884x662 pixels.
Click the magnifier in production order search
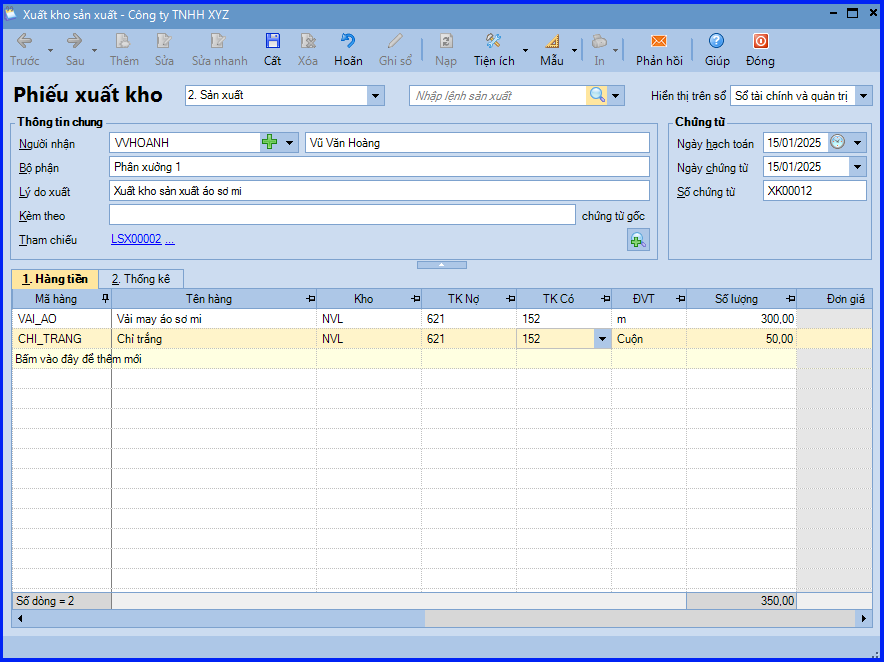pos(597,95)
